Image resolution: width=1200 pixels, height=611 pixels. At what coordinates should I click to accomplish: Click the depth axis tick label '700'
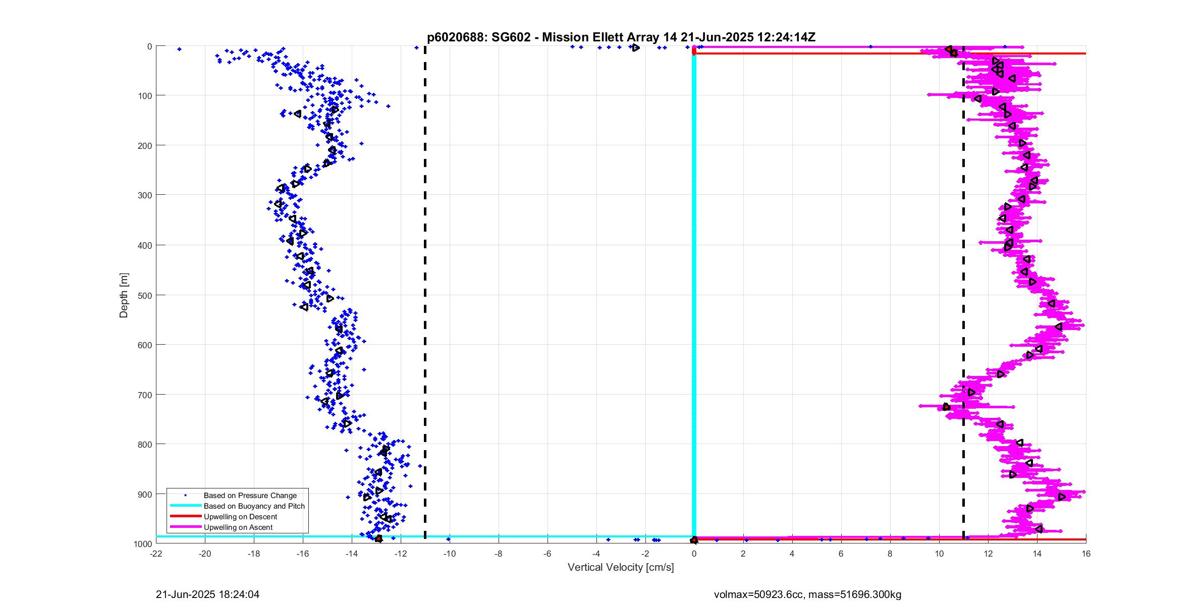144,395
